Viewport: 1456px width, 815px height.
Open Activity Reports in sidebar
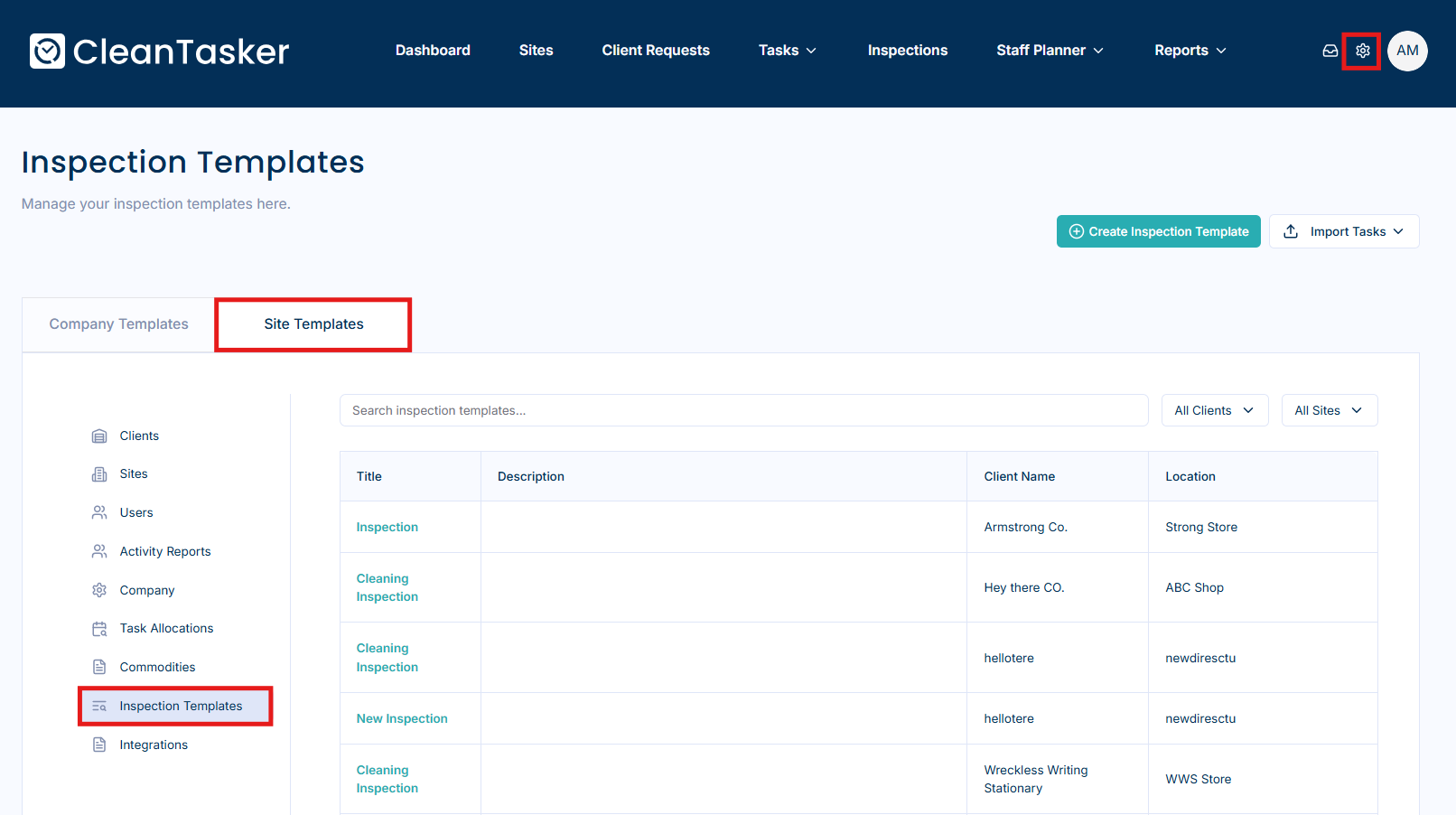(x=164, y=551)
